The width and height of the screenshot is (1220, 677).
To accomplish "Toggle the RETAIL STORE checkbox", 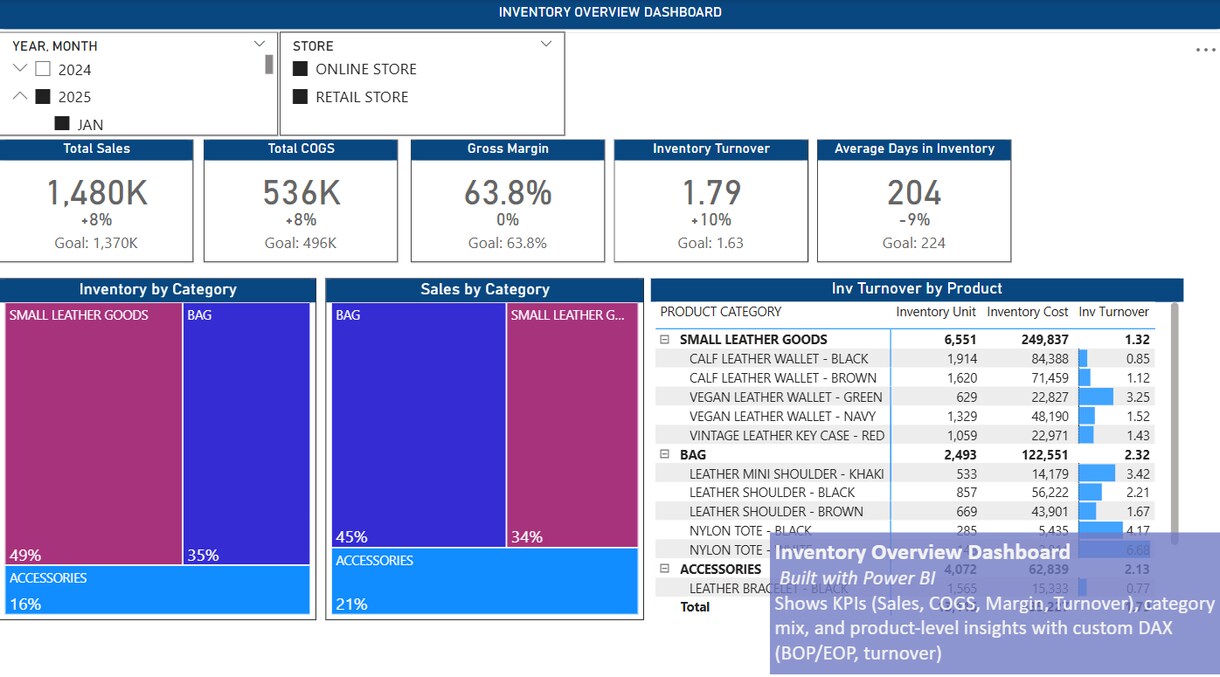I will pyautogui.click(x=300, y=97).
